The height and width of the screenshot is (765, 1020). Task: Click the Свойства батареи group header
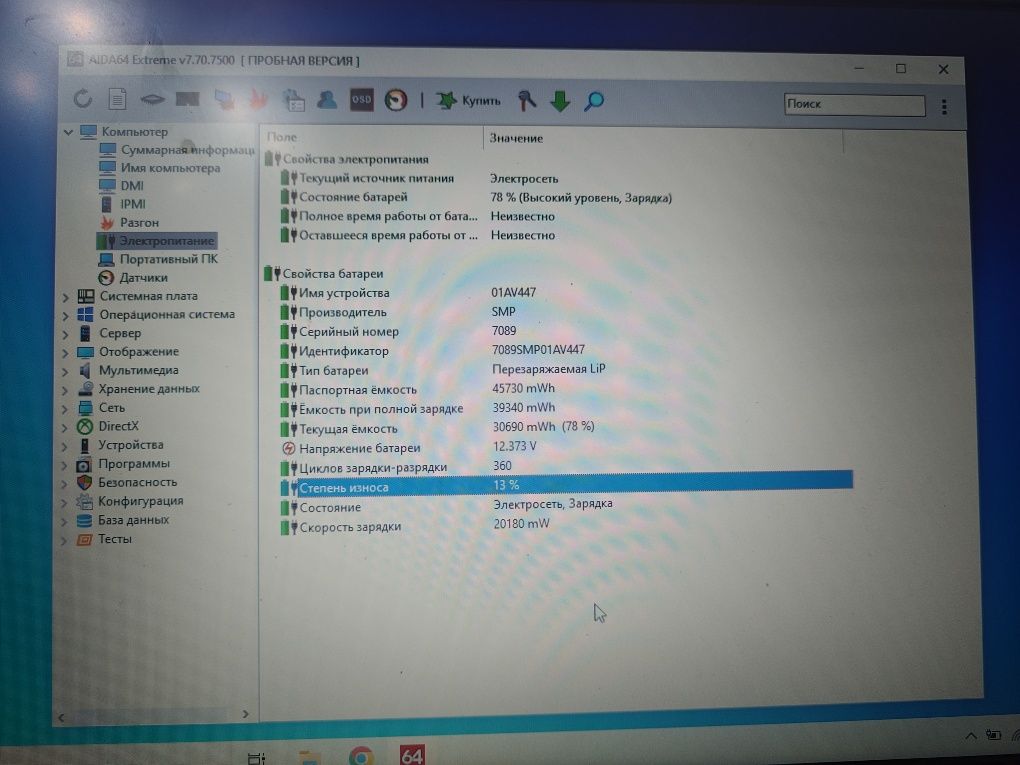click(324, 274)
